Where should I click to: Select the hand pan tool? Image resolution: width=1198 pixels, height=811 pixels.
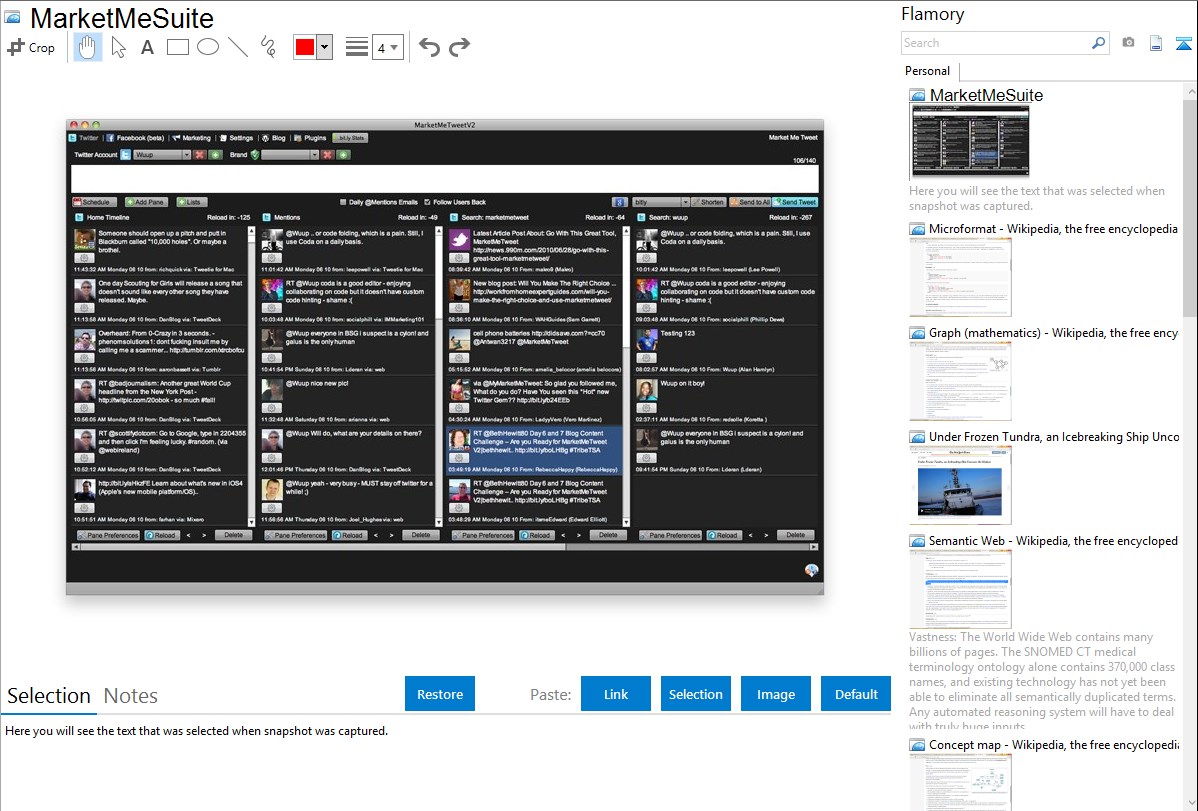[88, 47]
